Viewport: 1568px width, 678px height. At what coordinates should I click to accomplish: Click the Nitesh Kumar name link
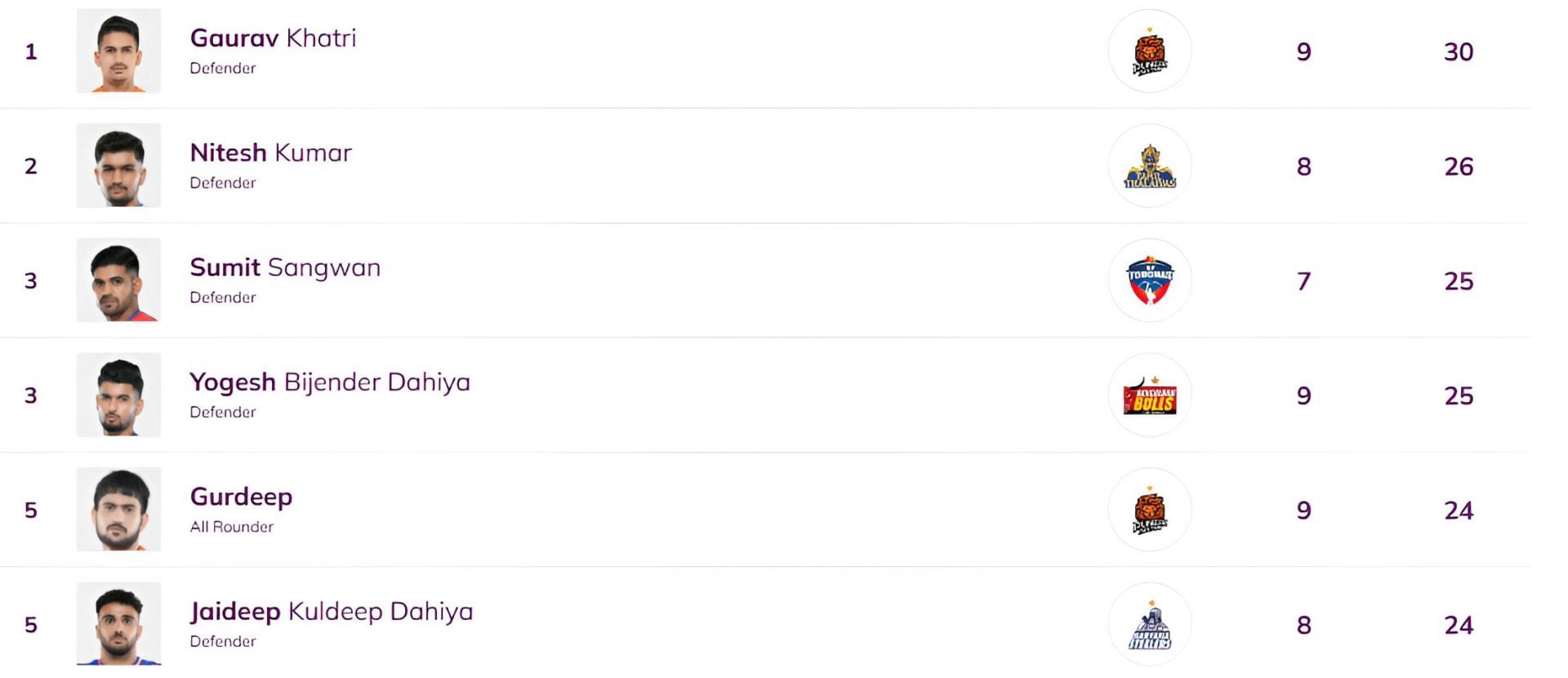[270, 153]
